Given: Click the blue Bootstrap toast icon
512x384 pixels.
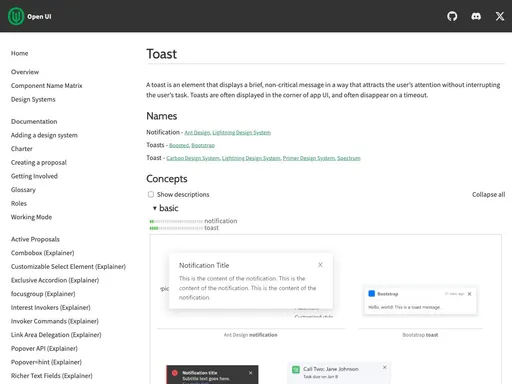Looking at the screenshot, I should coord(372,294).
